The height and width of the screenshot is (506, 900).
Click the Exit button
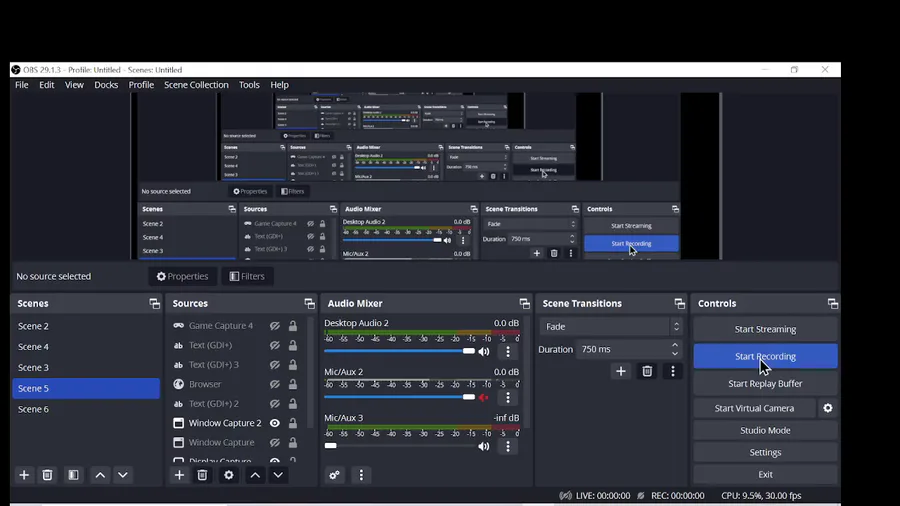[x=765, y=474]
